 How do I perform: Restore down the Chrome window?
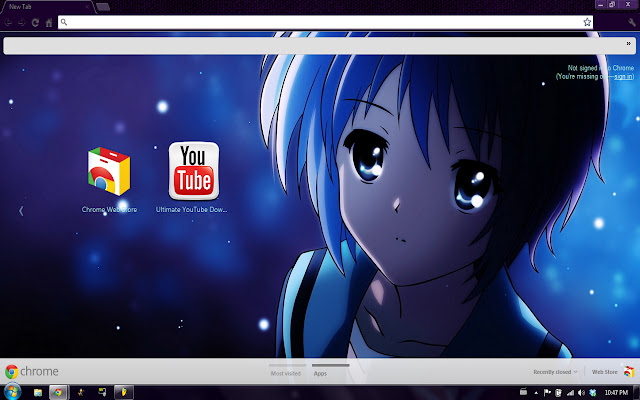pyautogui.click(x=612, y=4)
